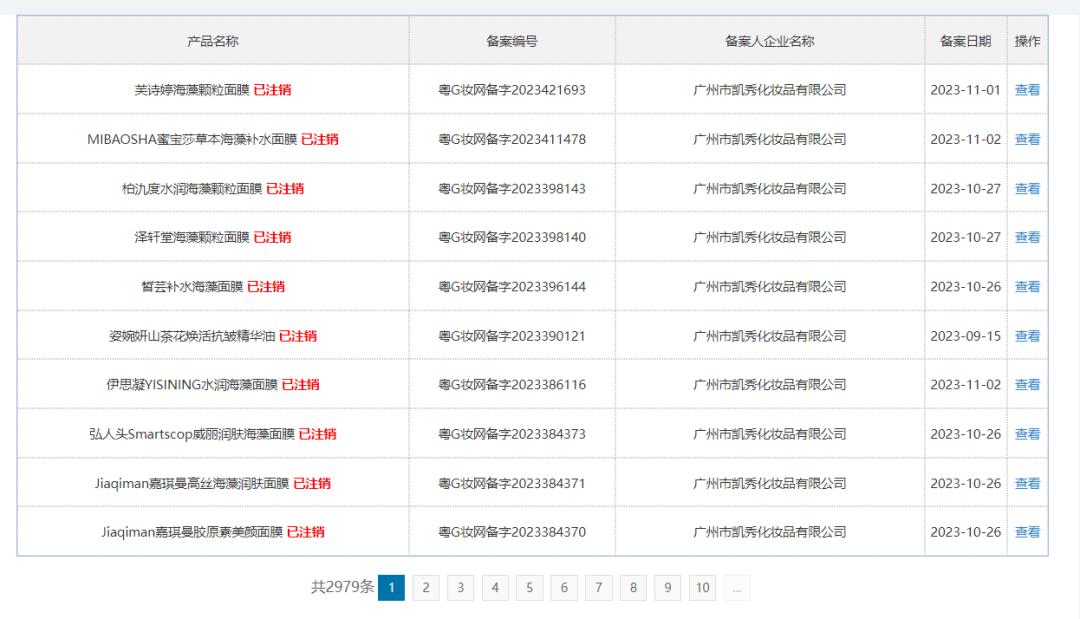View Jiaqiman嘉琪曼高丝海藻润肤面膜 record
1080x619 pixels.
(x=1027, y=482)
